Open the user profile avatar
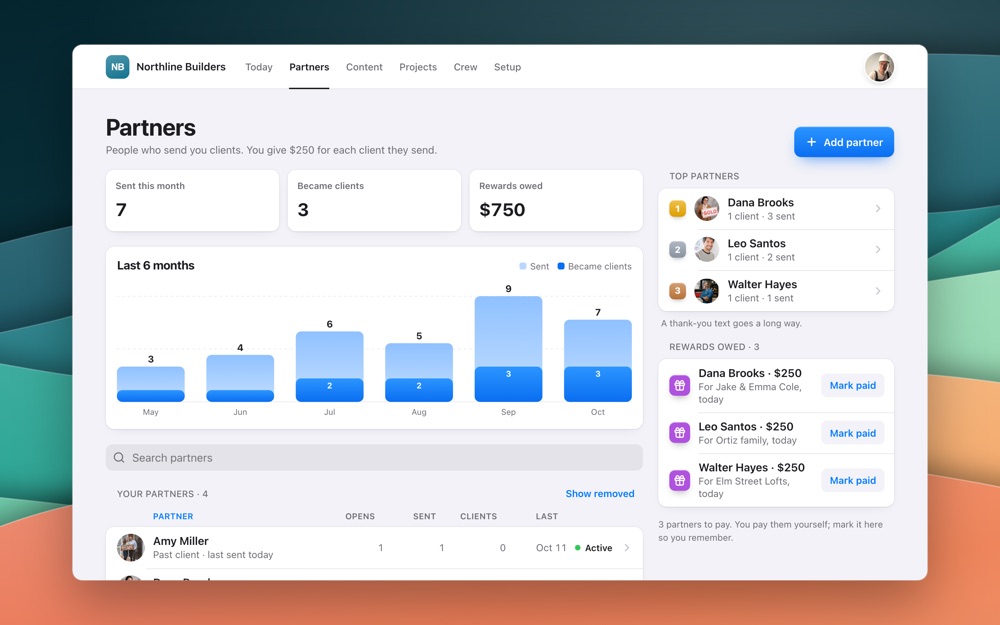The height and width of the screenshot is (625, 1000). click(879, 67)
